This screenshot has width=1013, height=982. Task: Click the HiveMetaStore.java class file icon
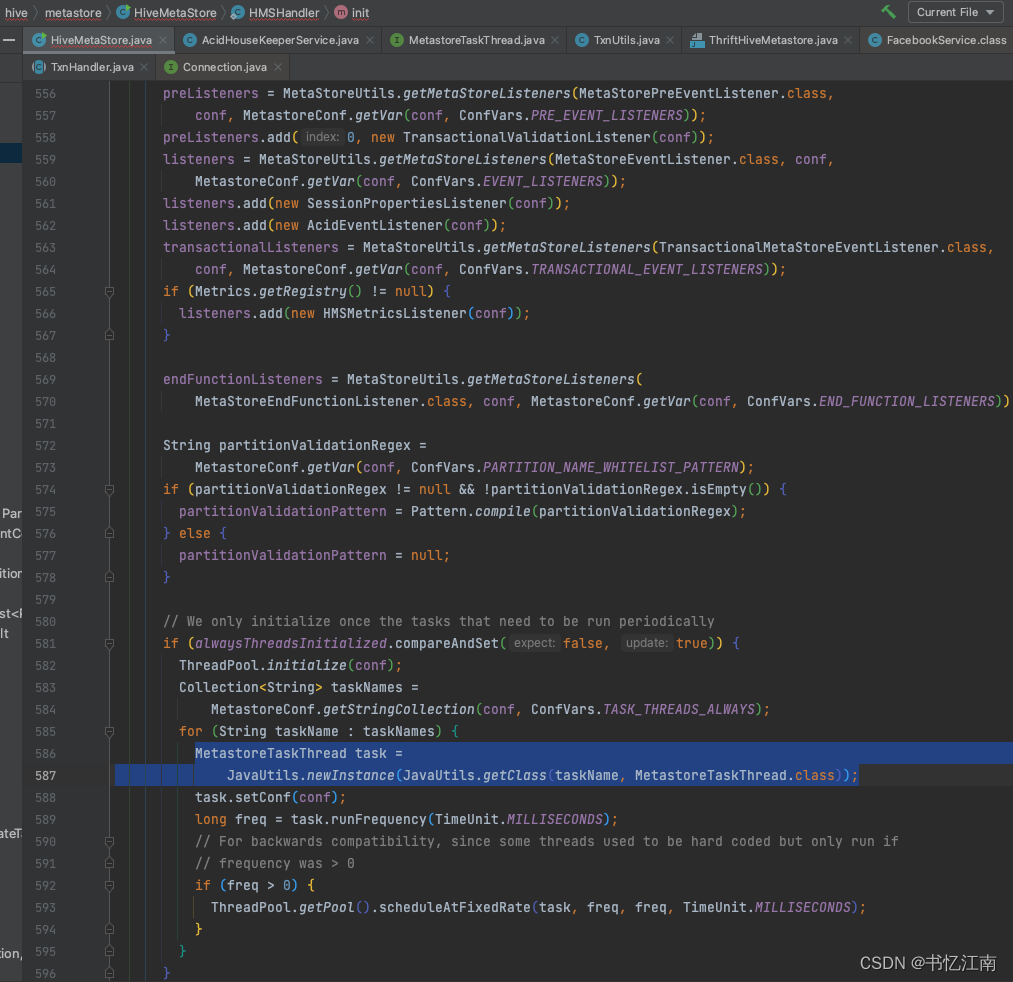coord(39,40)
